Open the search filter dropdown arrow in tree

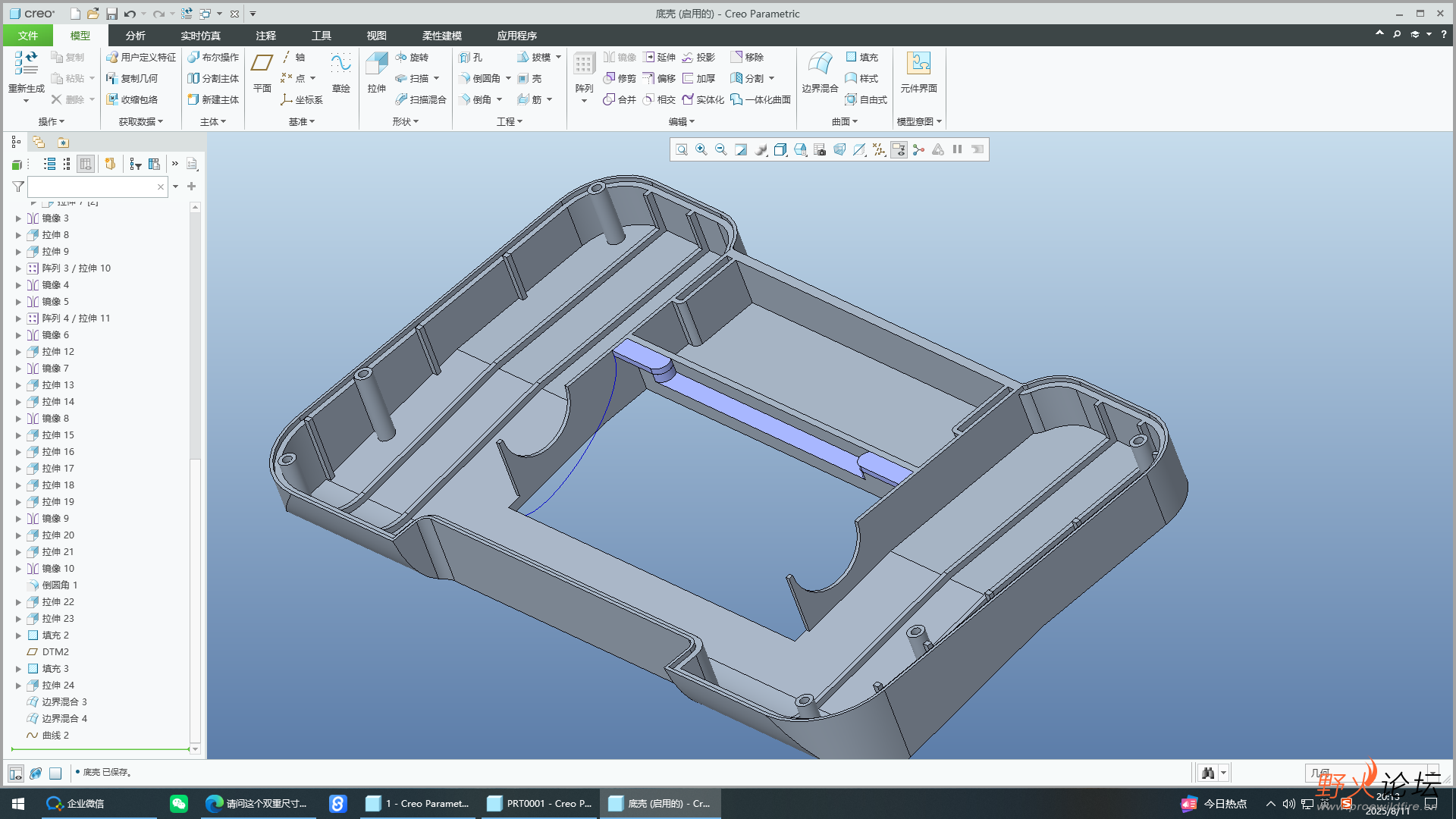click(x=175, y=187)
